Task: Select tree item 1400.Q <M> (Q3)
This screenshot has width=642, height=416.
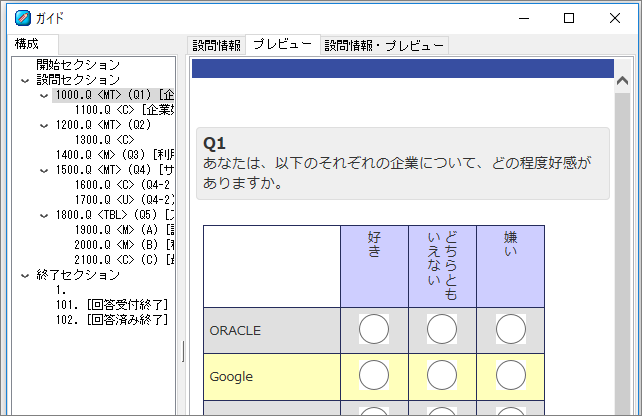Action: (115, 155)
